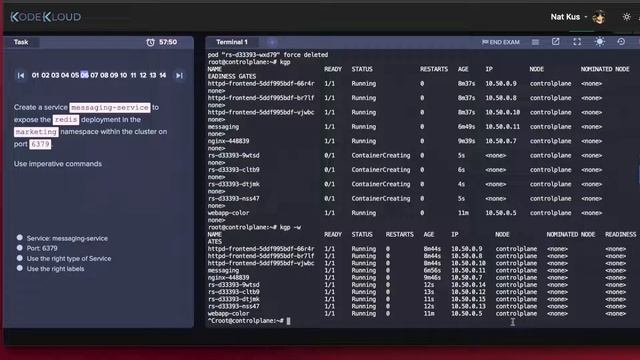640x360 pixels.
Task: Select the Task panel tab
Action: coord(21,42)
